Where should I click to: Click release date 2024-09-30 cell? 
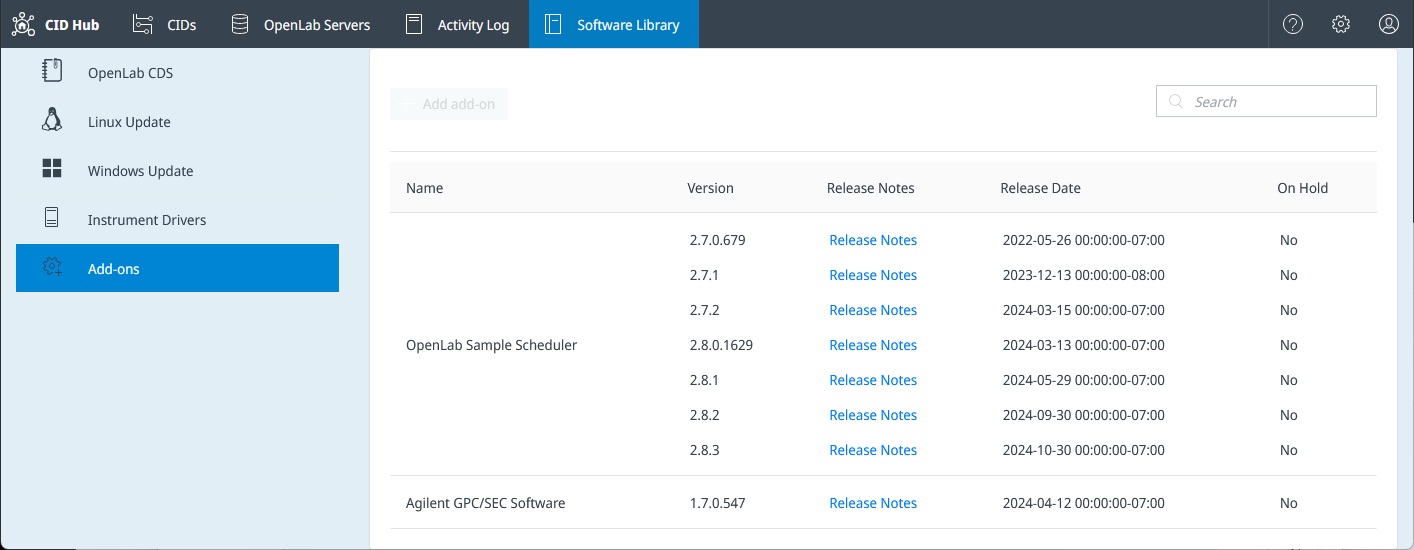[1083, 415]
